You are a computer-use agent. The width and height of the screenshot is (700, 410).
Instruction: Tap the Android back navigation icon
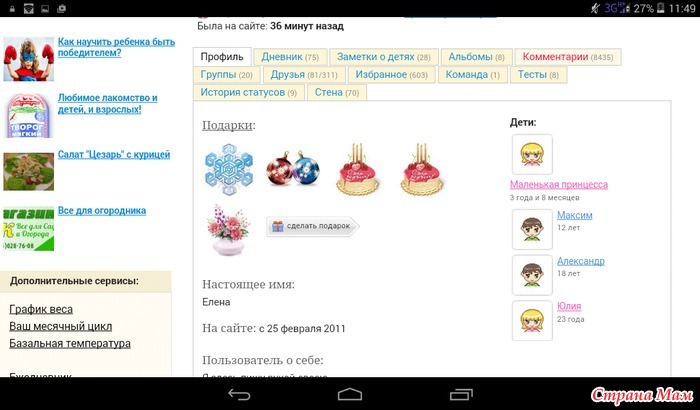click(x=239, y=394)
